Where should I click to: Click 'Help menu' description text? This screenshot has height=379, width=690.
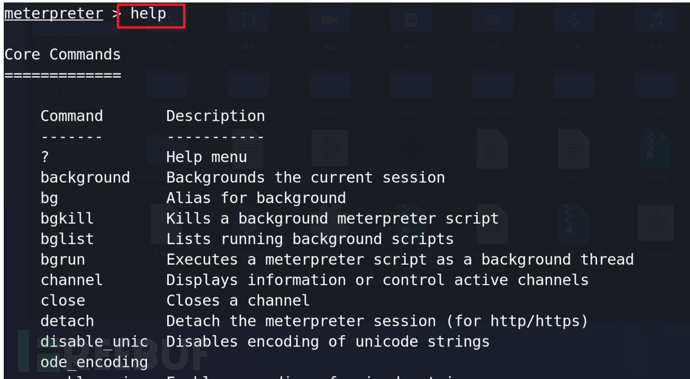coord(206,157)
